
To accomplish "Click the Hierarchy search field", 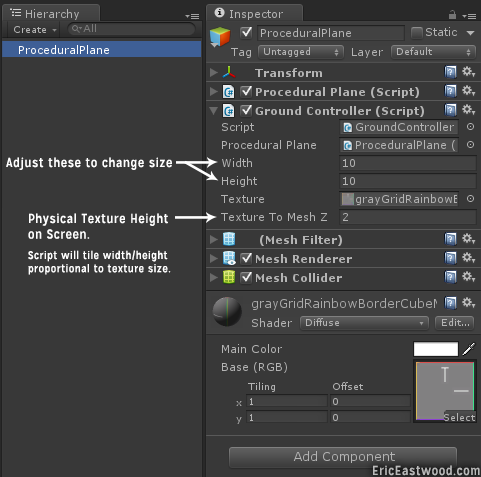I will click(131, 29).
